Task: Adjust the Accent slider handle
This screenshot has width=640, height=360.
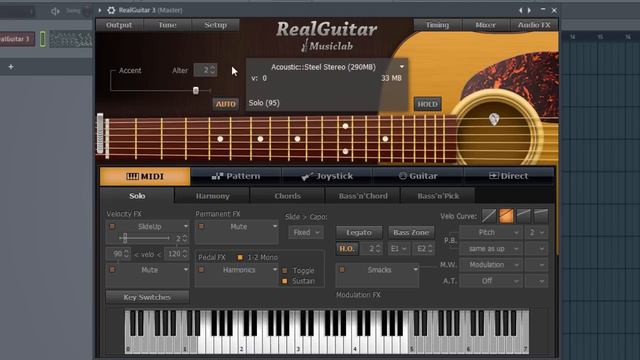Action: tap(196, 90)
